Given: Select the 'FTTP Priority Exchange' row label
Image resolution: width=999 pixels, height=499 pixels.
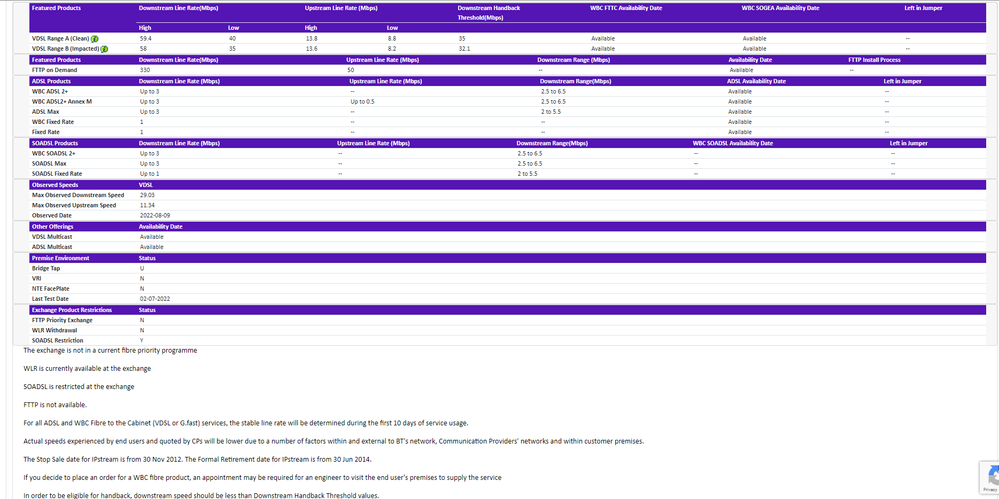Looking at the screenshot, I should tap(62, 320).
